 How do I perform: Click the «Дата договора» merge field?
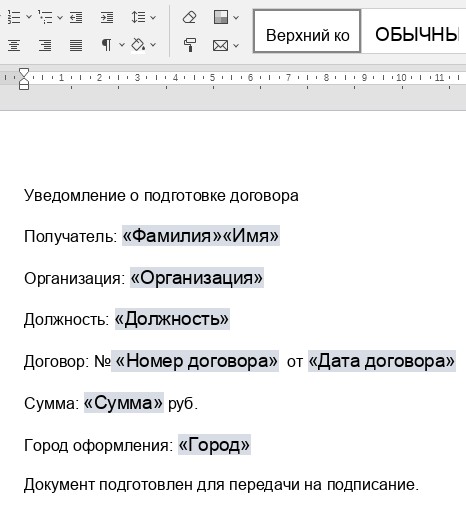tap(382, 361)
